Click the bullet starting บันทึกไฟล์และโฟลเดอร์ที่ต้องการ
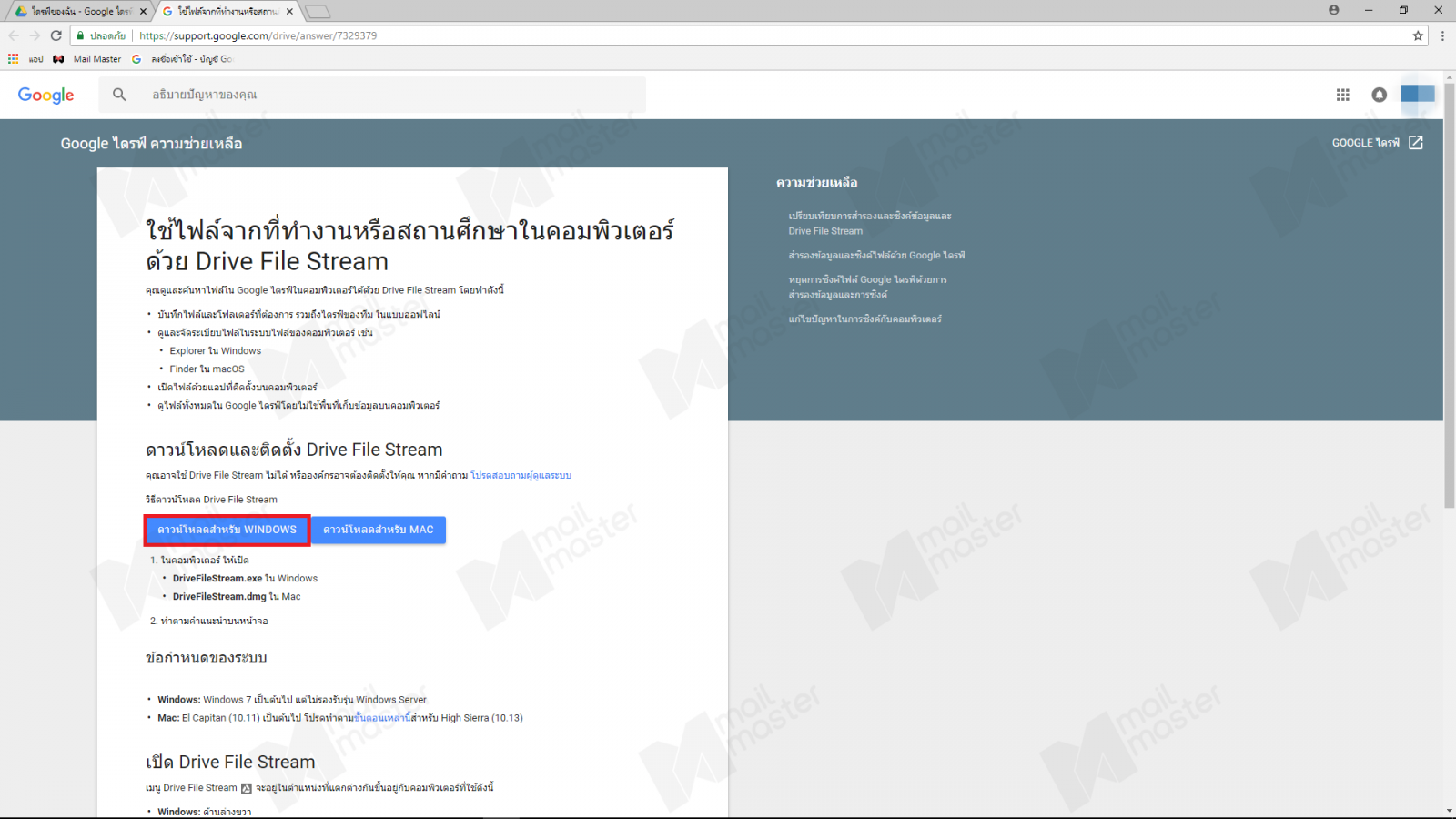Viewport: 1456px width, 819px height. tap(298, 315)
